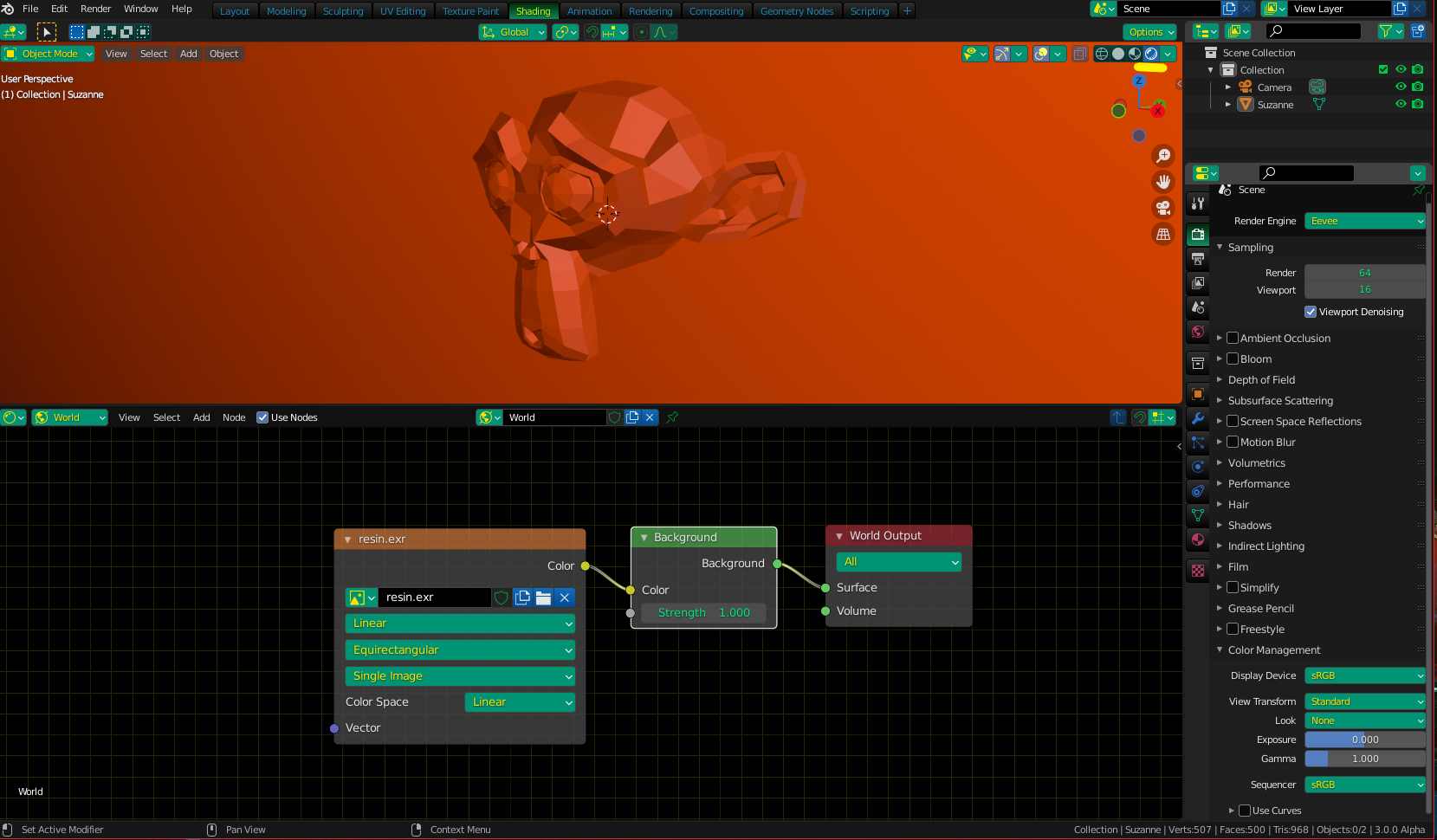Open the Object Mode dropdown

pyautogui.click(x=49, y=54)
